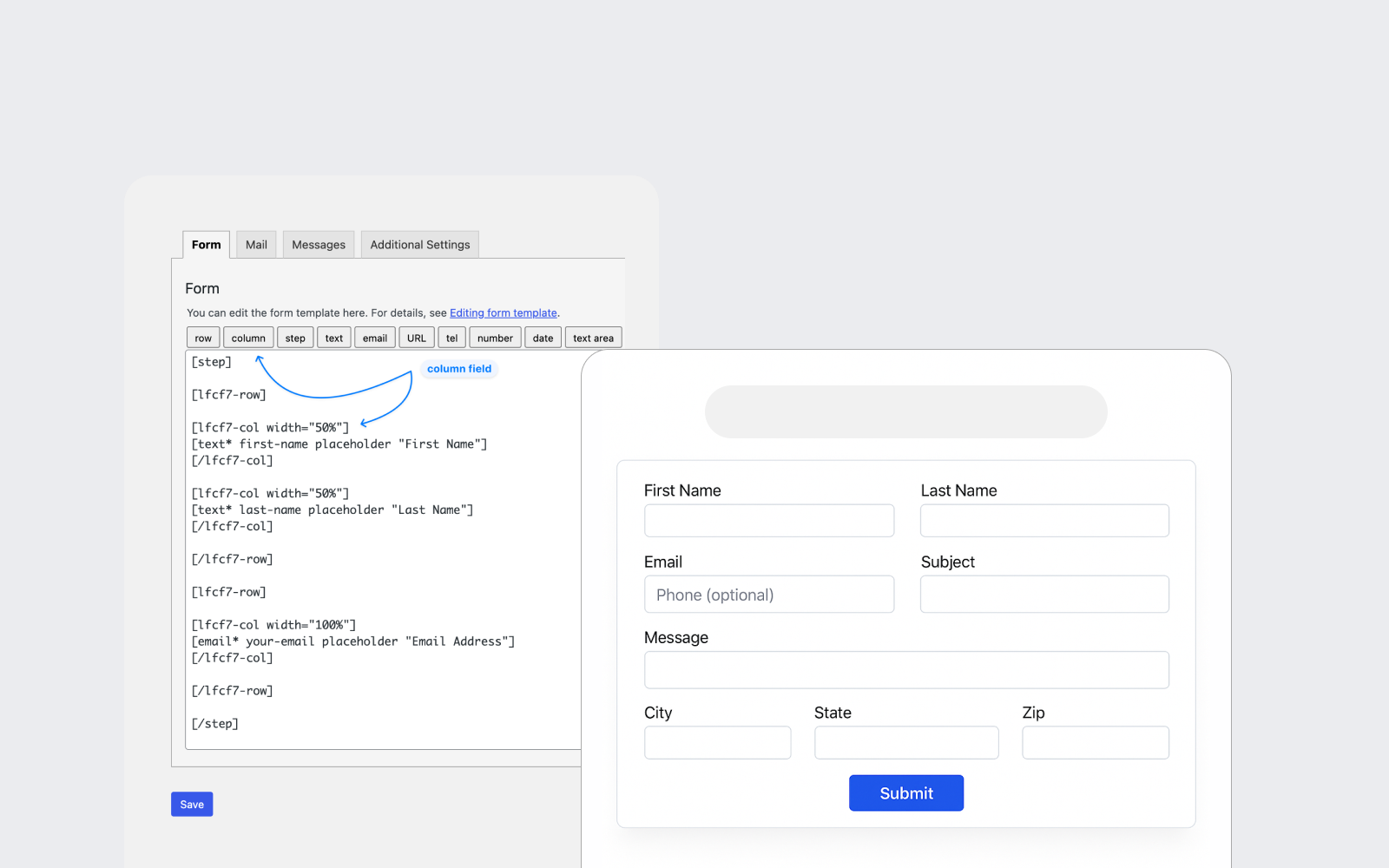Insert a date field tag
This screenshot has height=868, width=1389.
pos(543,338)
